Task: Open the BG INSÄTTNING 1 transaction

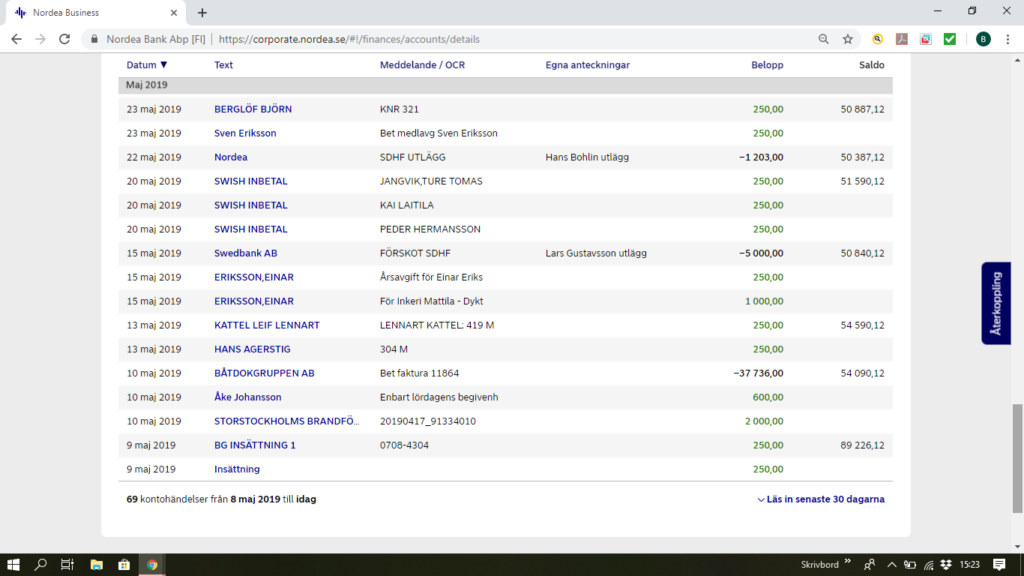Action: [255, 445]
